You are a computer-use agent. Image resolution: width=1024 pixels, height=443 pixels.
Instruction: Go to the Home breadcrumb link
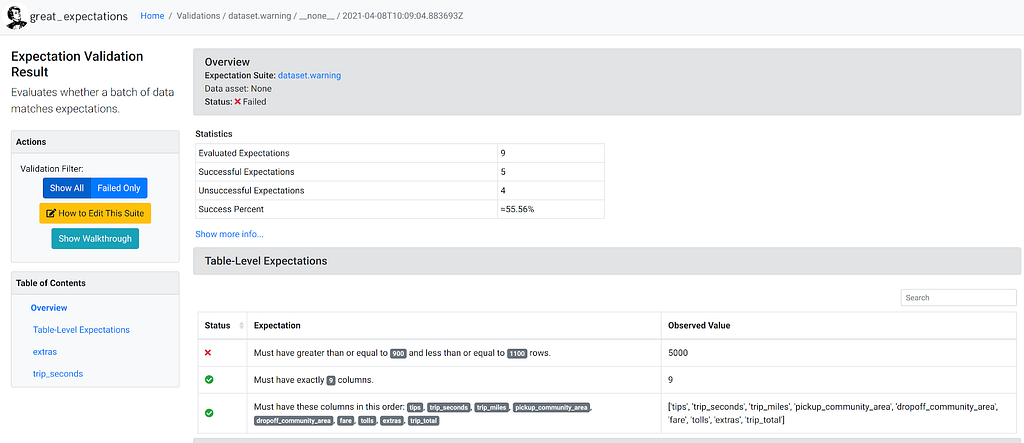pos(152,16)
